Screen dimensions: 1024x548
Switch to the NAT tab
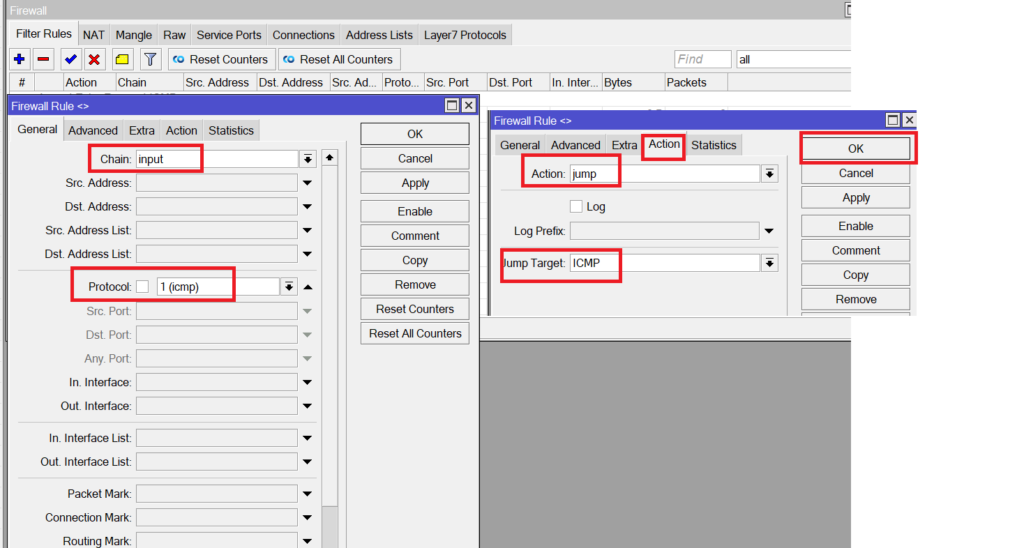click(x=93, y=35)
